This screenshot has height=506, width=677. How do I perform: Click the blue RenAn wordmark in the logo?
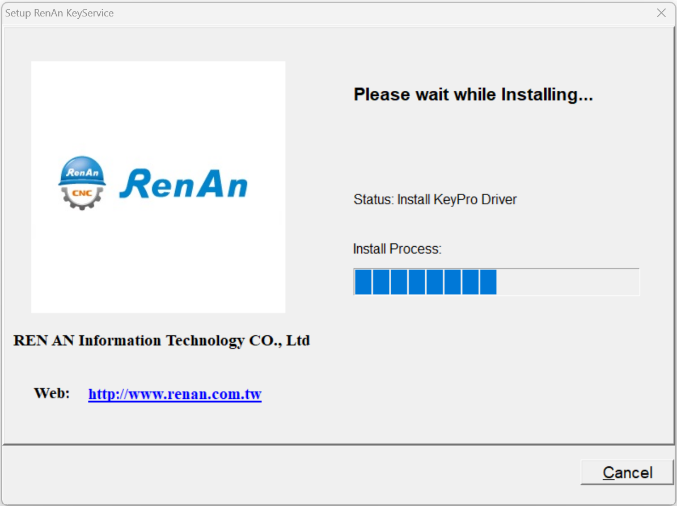[x=183, y=184]
